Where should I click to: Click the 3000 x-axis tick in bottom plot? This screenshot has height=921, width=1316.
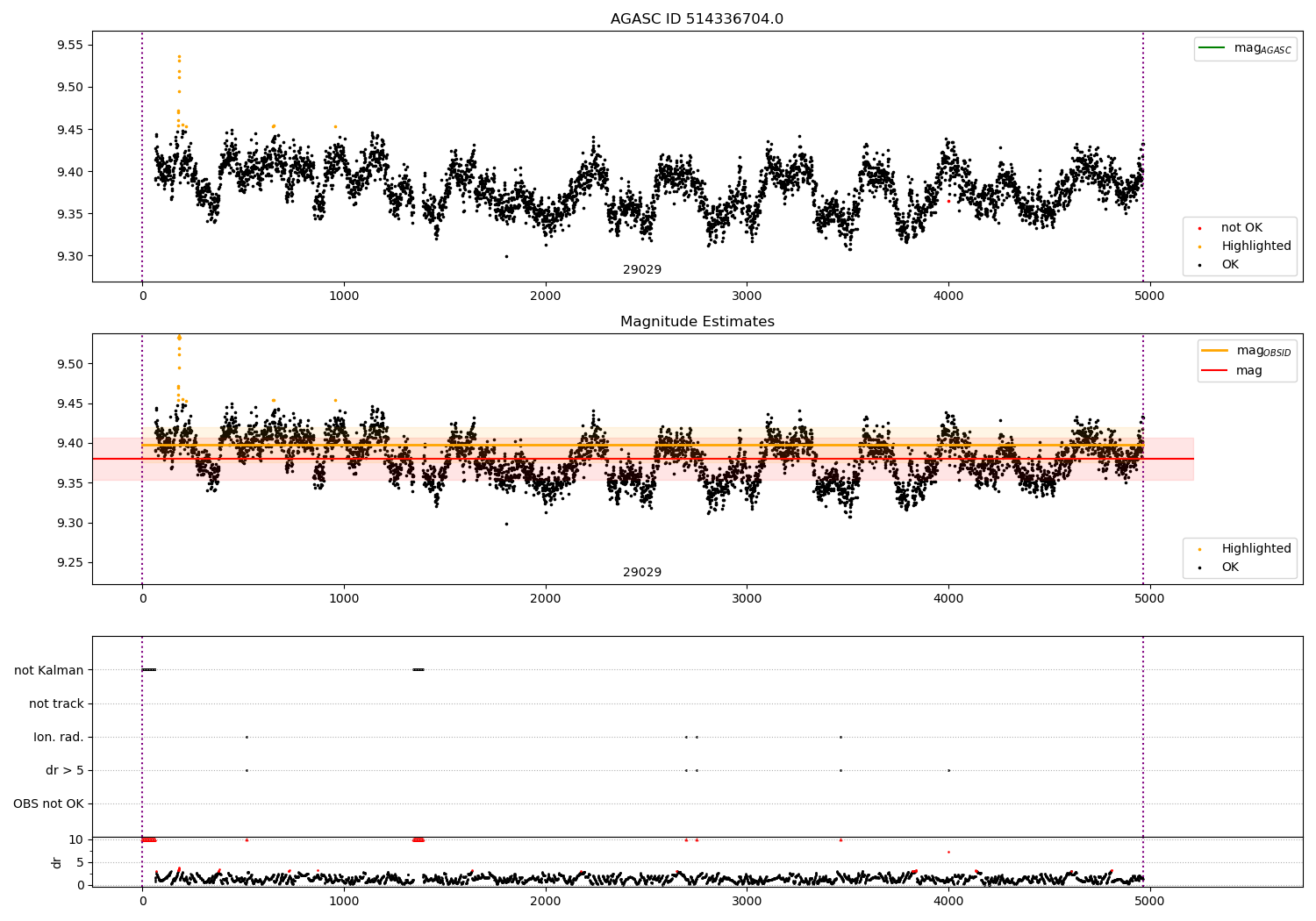point(747,900)
